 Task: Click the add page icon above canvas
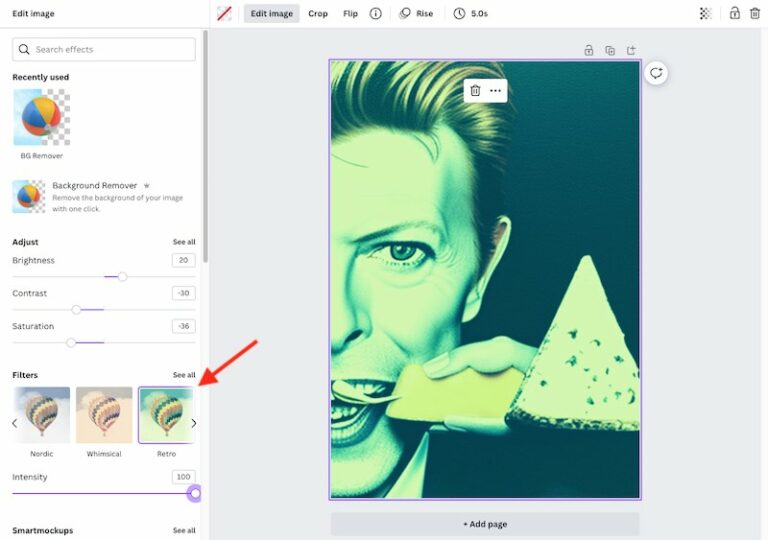[631, 50]
